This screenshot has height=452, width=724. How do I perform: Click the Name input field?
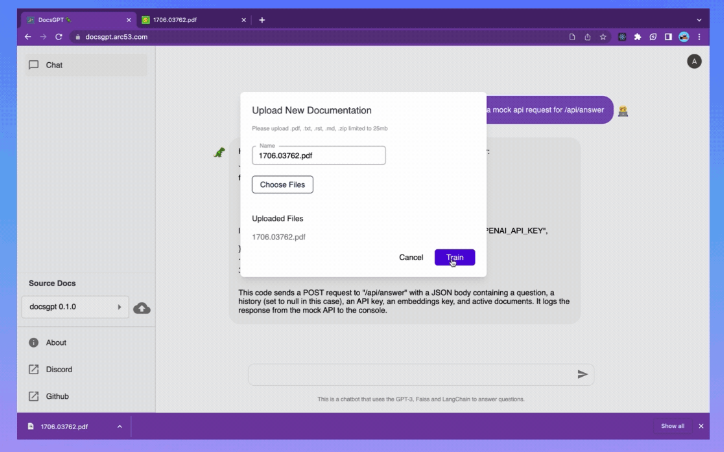(318, 156)
